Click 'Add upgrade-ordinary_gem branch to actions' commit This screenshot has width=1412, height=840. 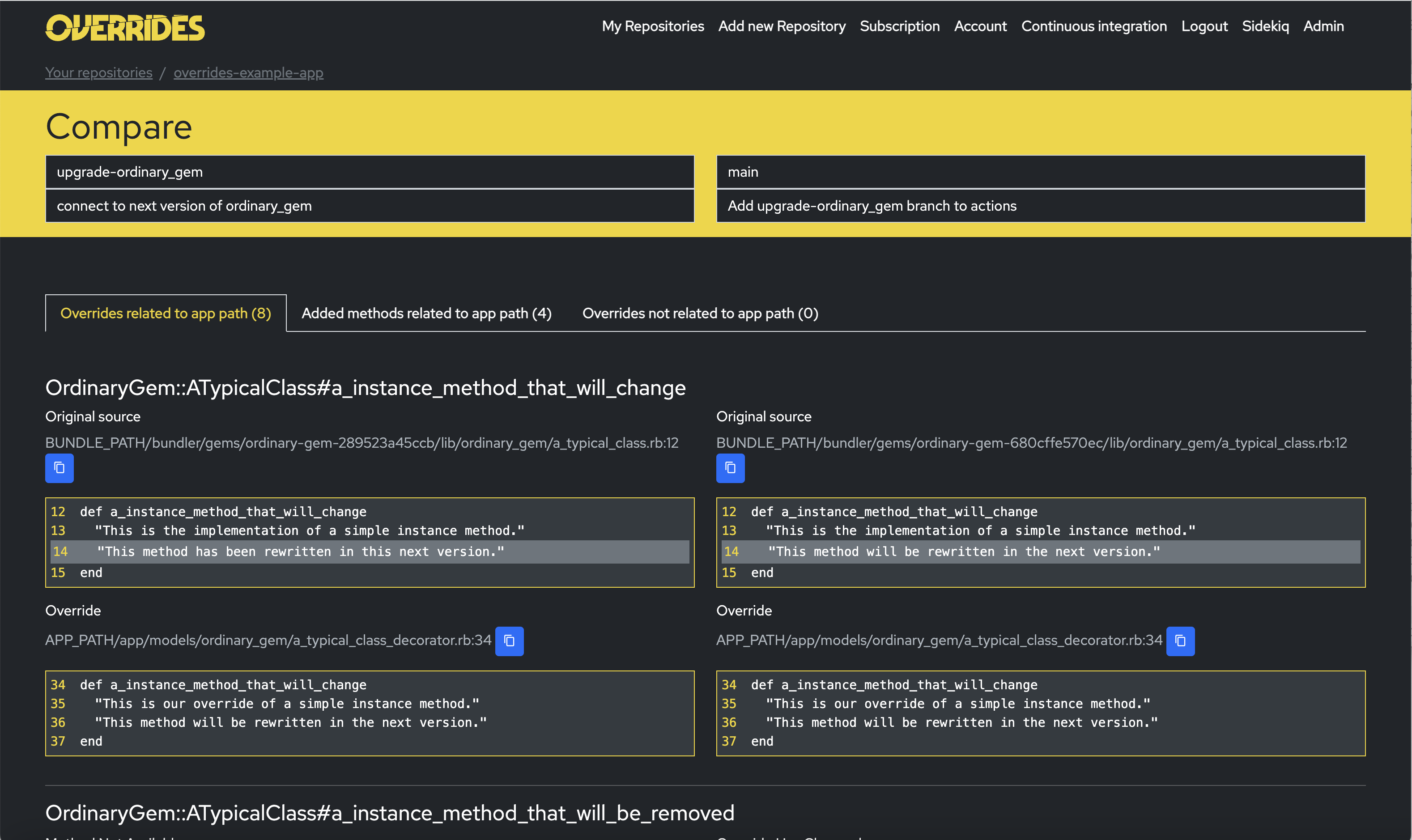click(x=1041, y=206)
